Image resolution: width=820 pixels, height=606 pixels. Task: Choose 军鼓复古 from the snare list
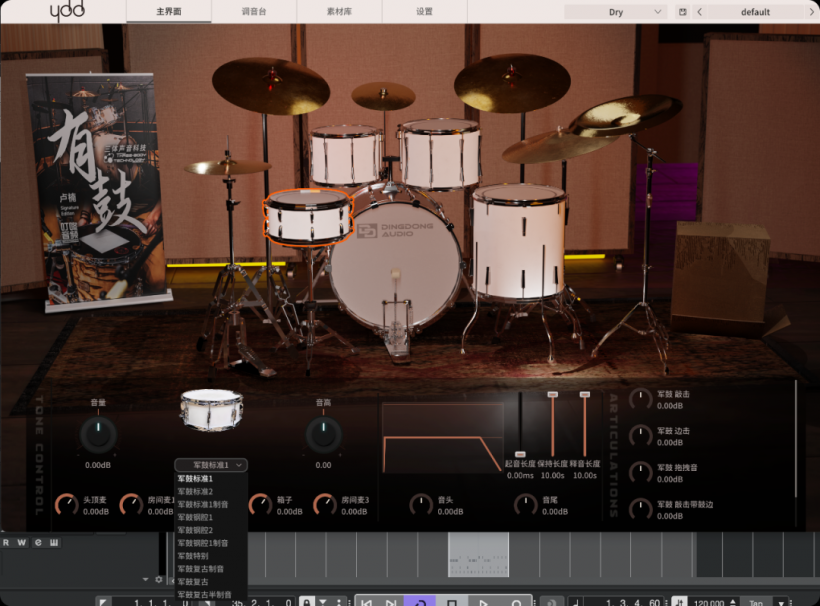point(193,581)
